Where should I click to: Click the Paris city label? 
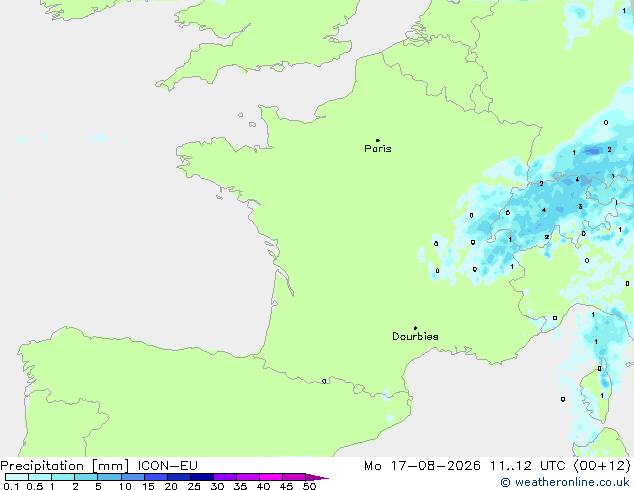[378, 149]
